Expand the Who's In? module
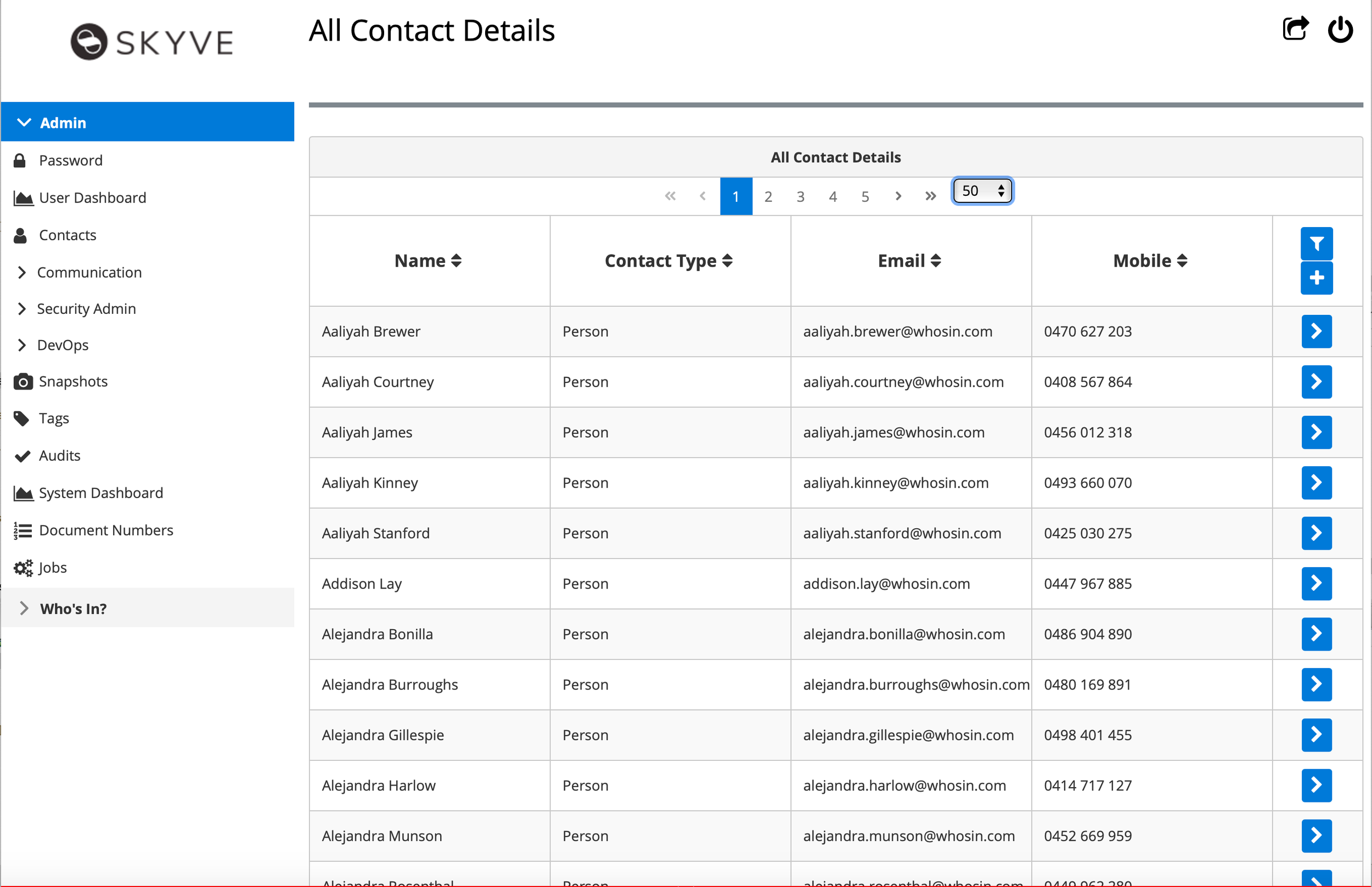Screen dimensions: 1372x887 pyautogui.click(x=72, y=608)
